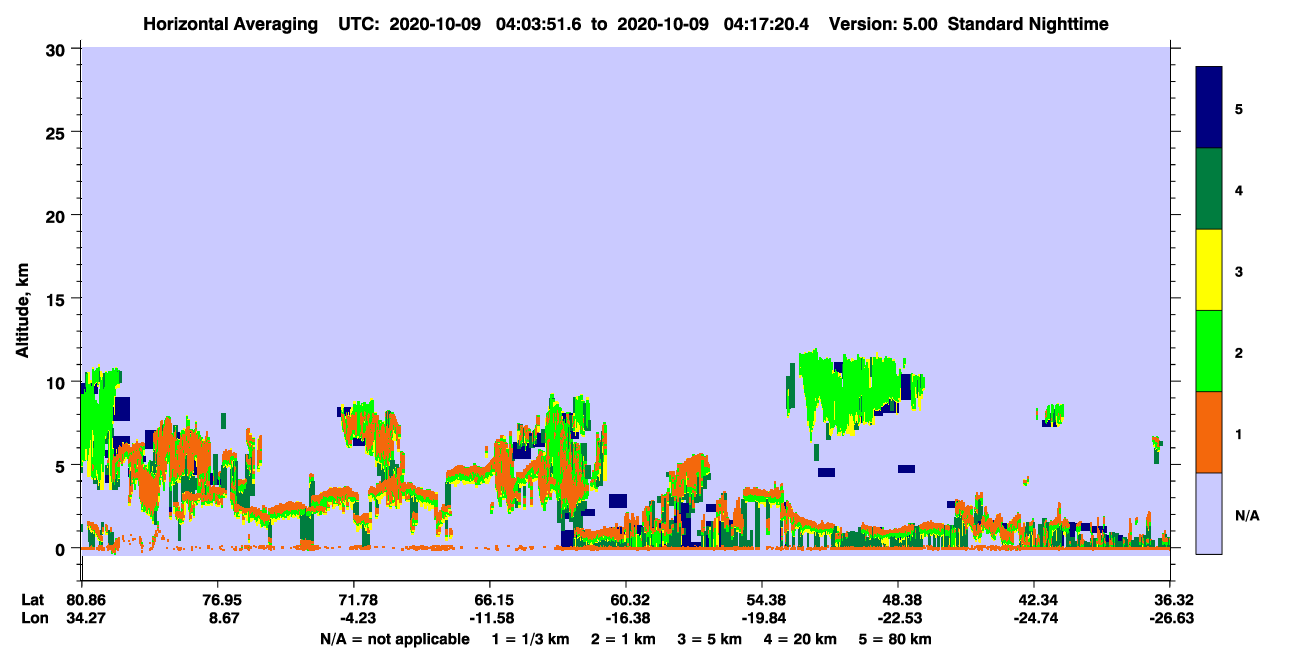The image size is (1300, 667).
Task: Click the yellow colorbar segment labeled 3
Action: [x=1209, y=270]
